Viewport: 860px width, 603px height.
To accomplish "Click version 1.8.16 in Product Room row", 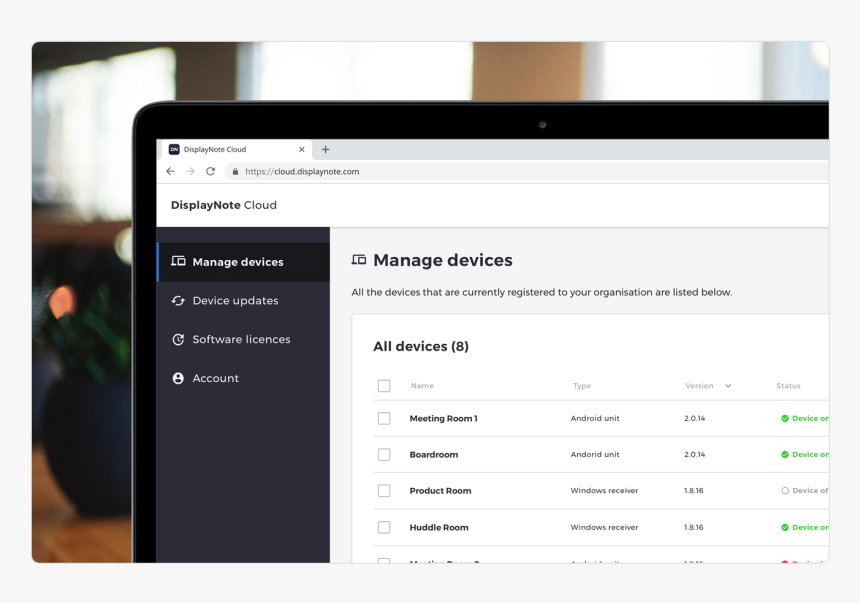I will click(x=694, y=491).
